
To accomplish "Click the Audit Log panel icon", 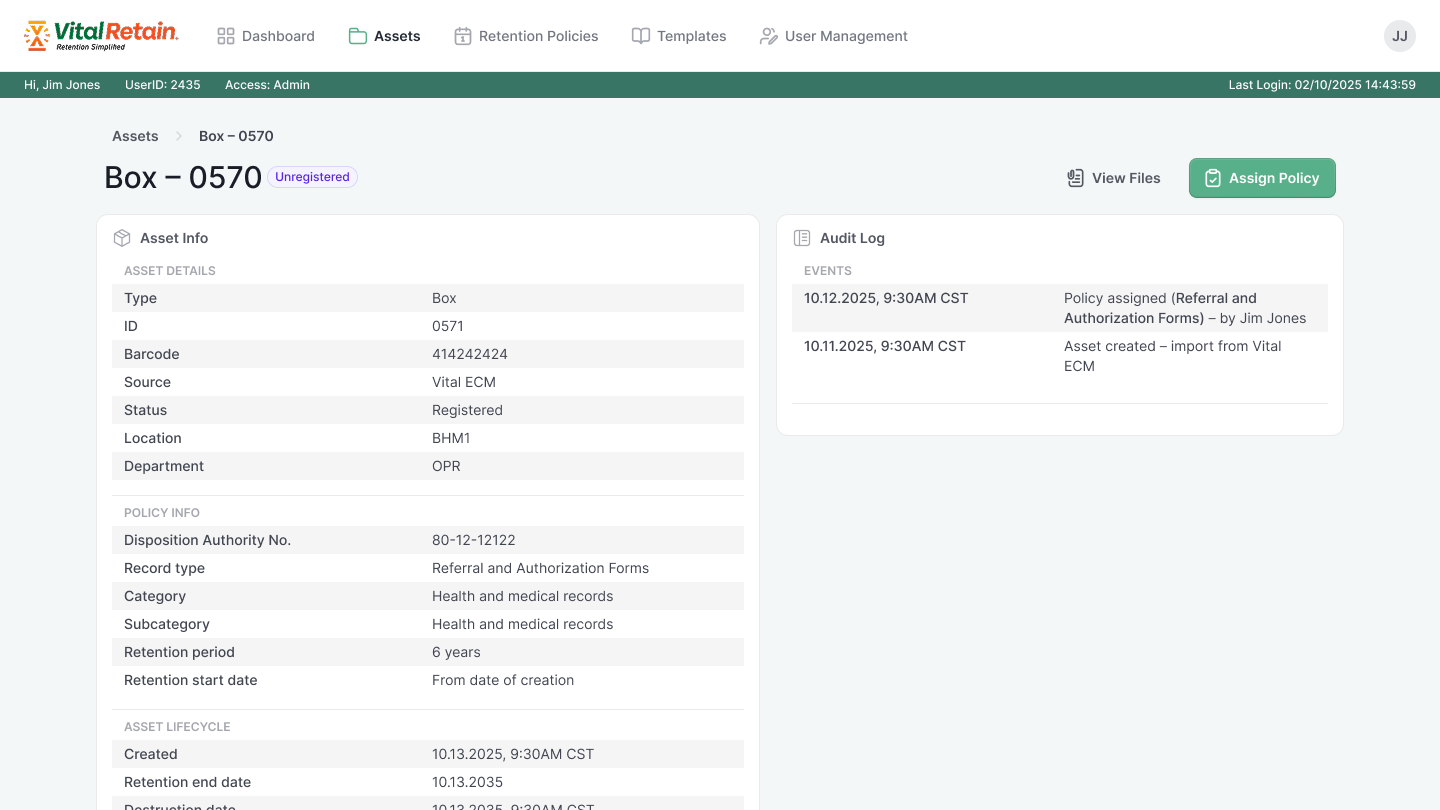I will pyautogui.click(x=802, y=238).
